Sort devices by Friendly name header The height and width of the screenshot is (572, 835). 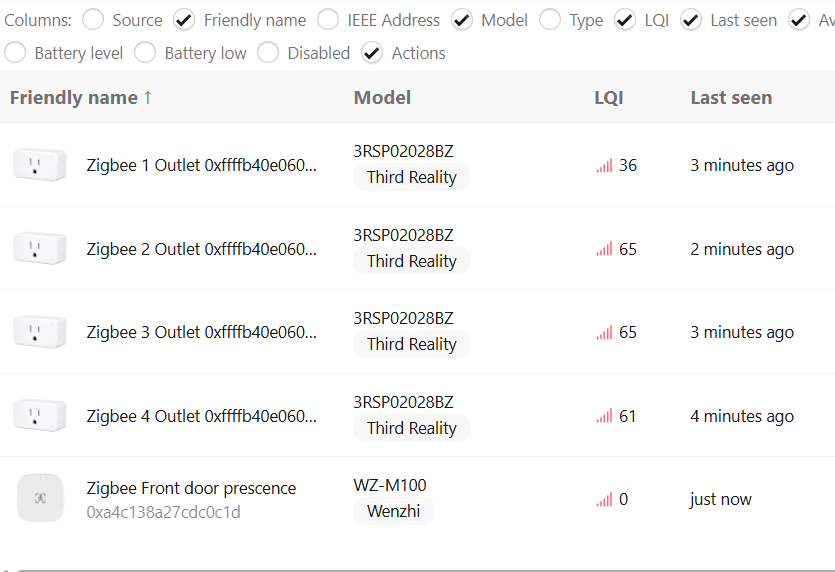(x=80, y=97)
